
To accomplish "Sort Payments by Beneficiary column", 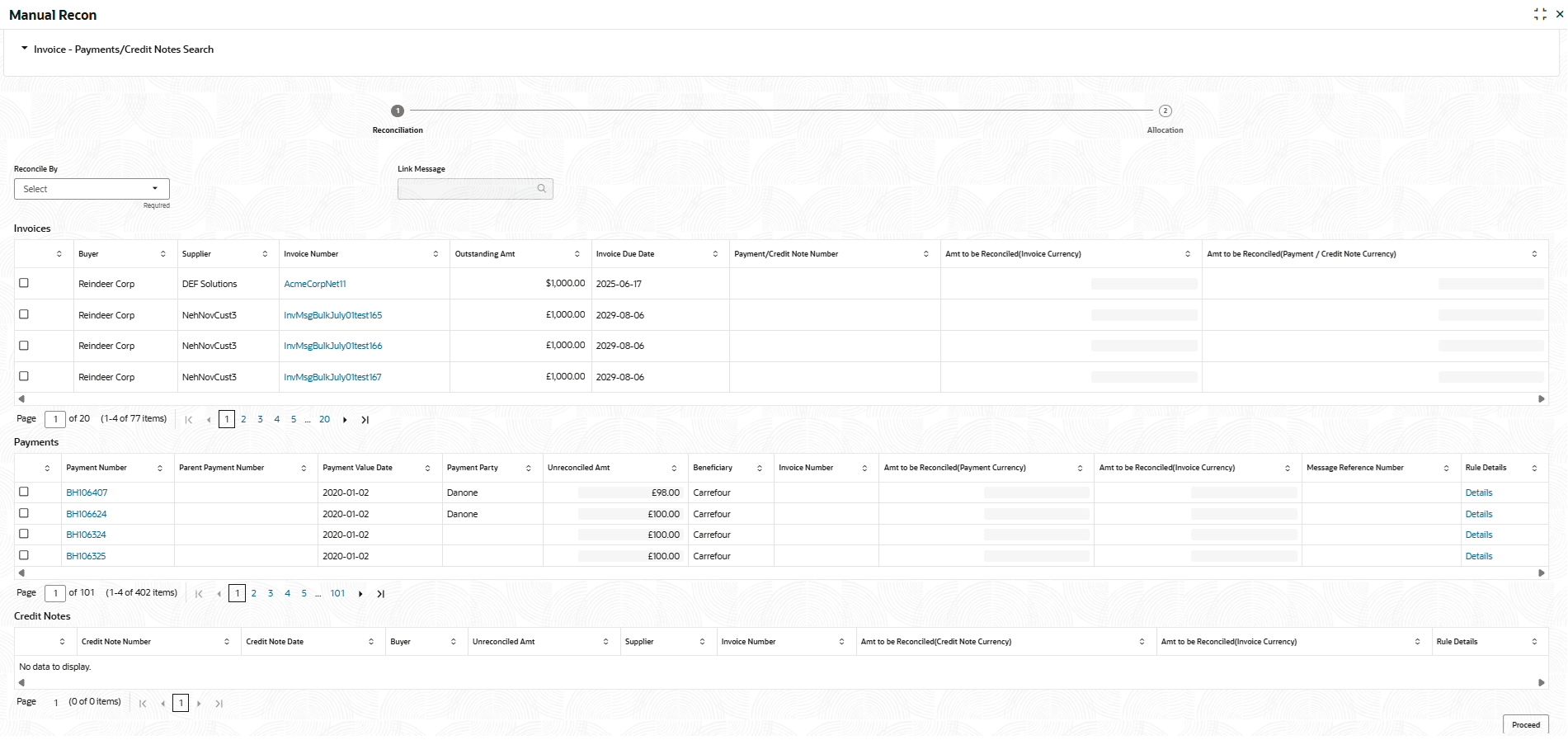I will (760, 469).
